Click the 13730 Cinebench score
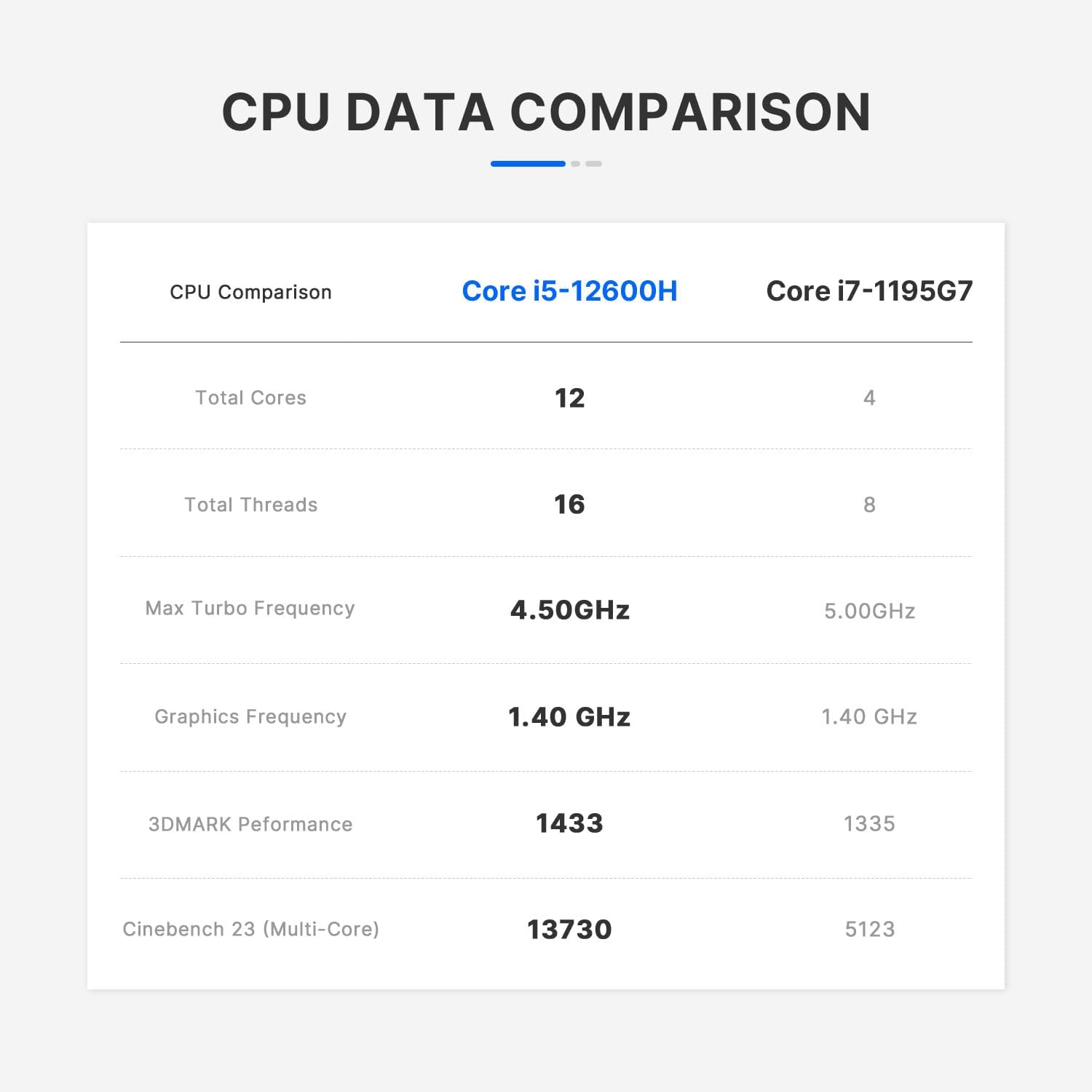This screenshot has width=1092, height=1092. point(569,930)
